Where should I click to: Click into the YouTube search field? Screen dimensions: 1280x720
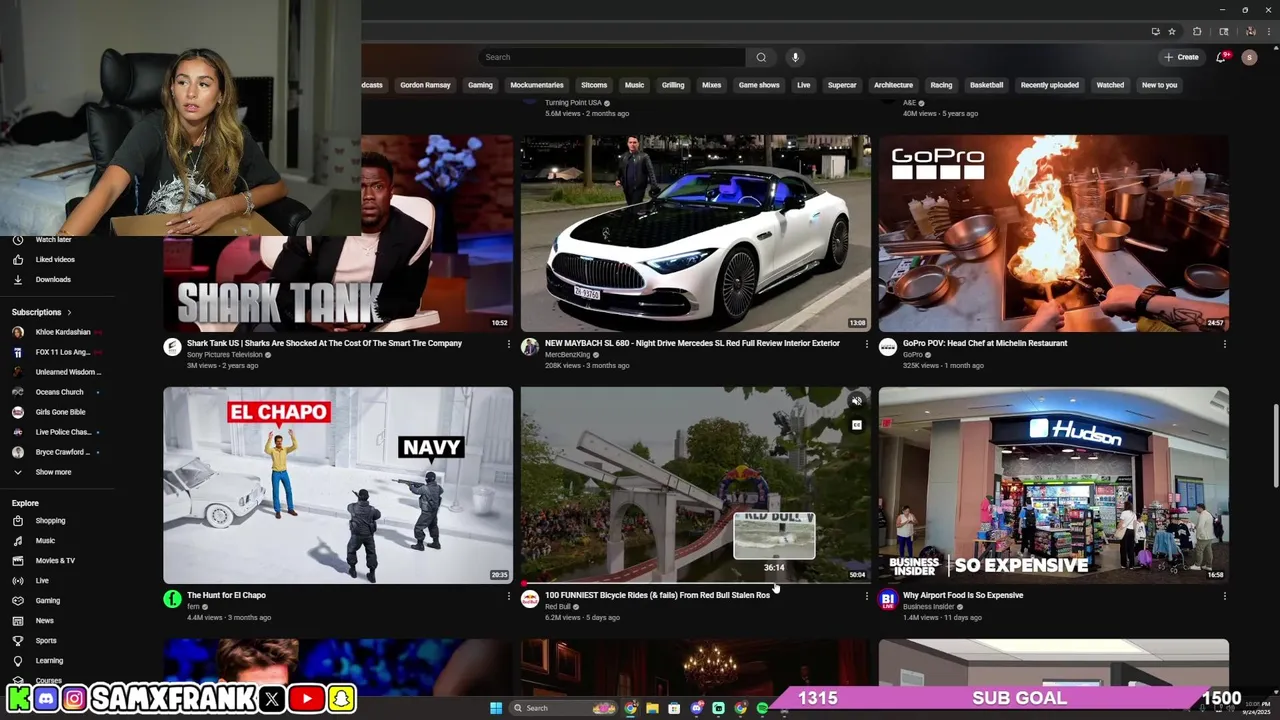(x=612, y=57)
